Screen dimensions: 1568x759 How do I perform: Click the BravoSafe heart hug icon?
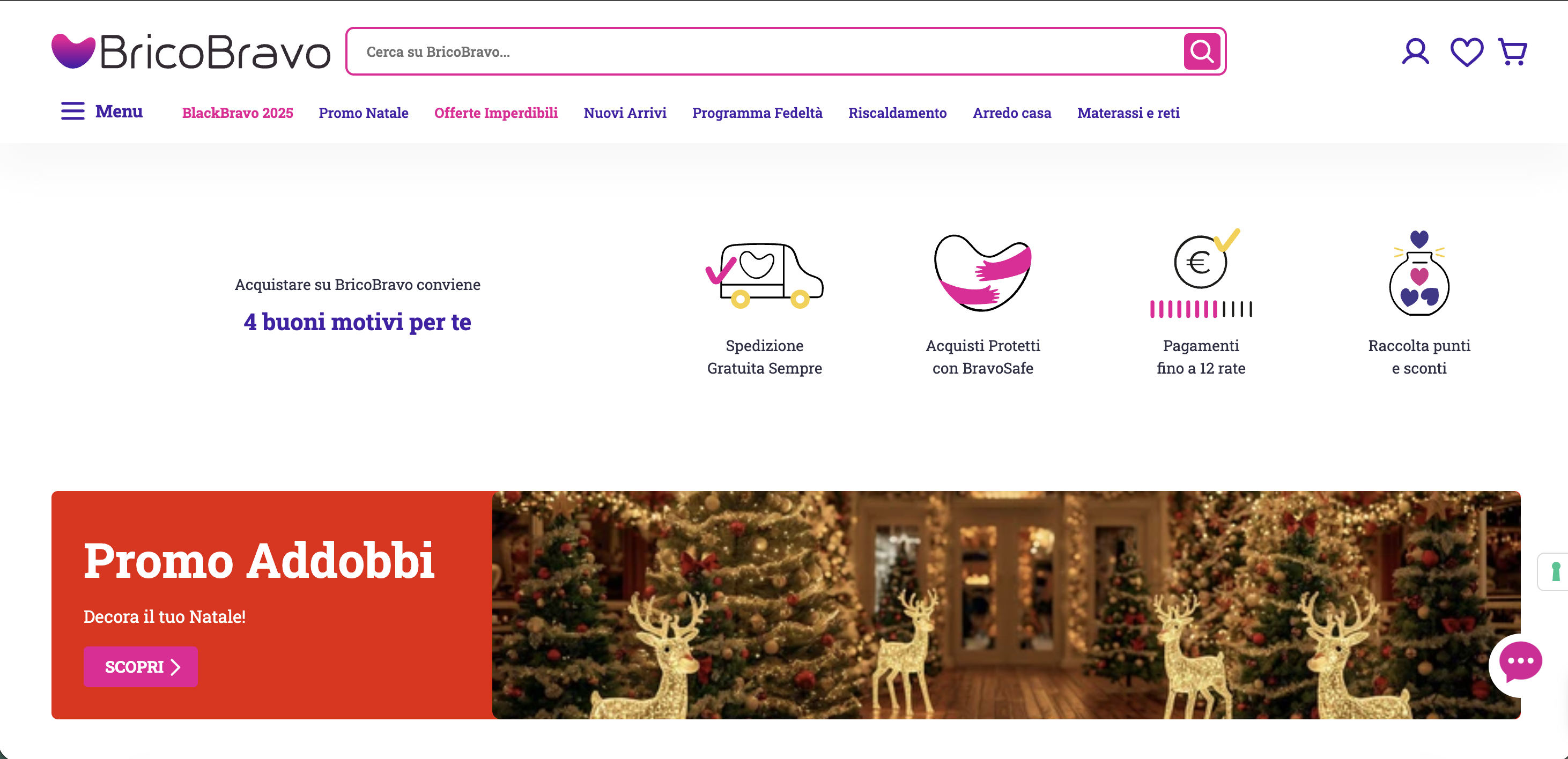[x=982, y=272]
